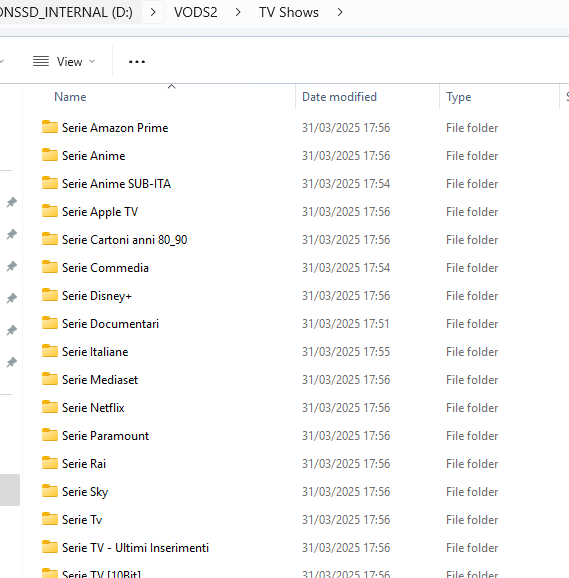Select the Serie Paramount folder name

(105, 436)
